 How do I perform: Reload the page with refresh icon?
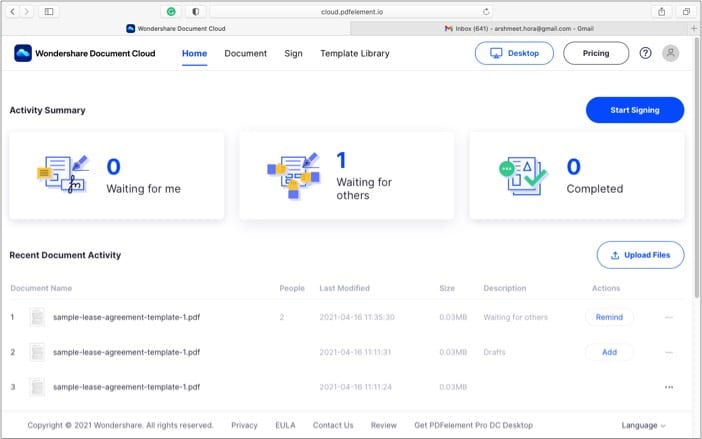[486, 12]
